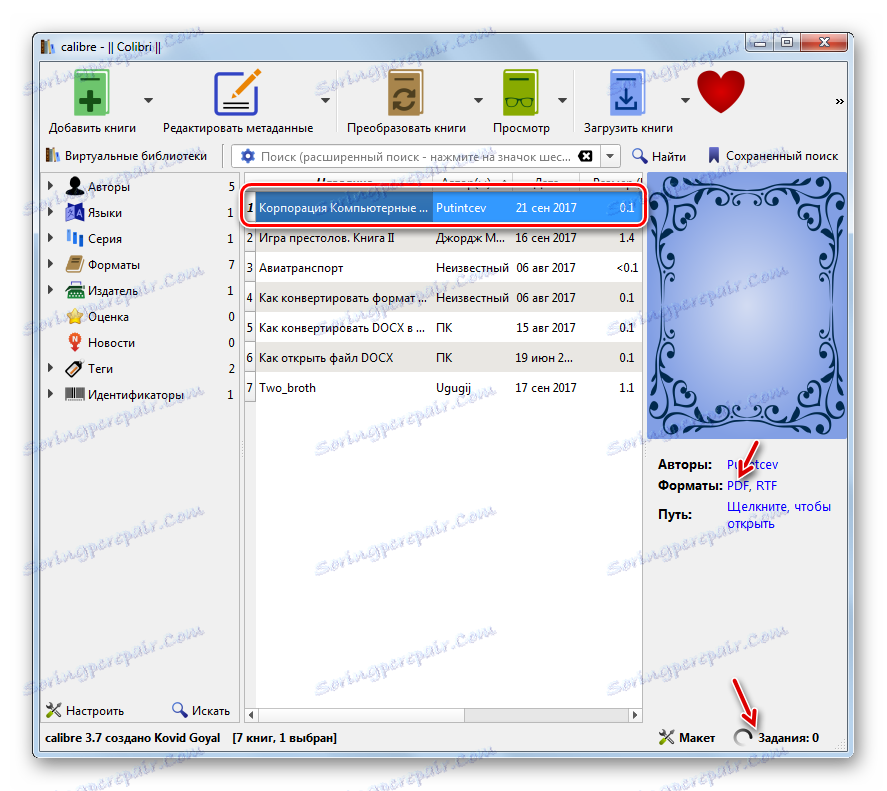Screen dimensions: 887x791
Task: Click the gear advanced search icon
Action: click(248, 156)
